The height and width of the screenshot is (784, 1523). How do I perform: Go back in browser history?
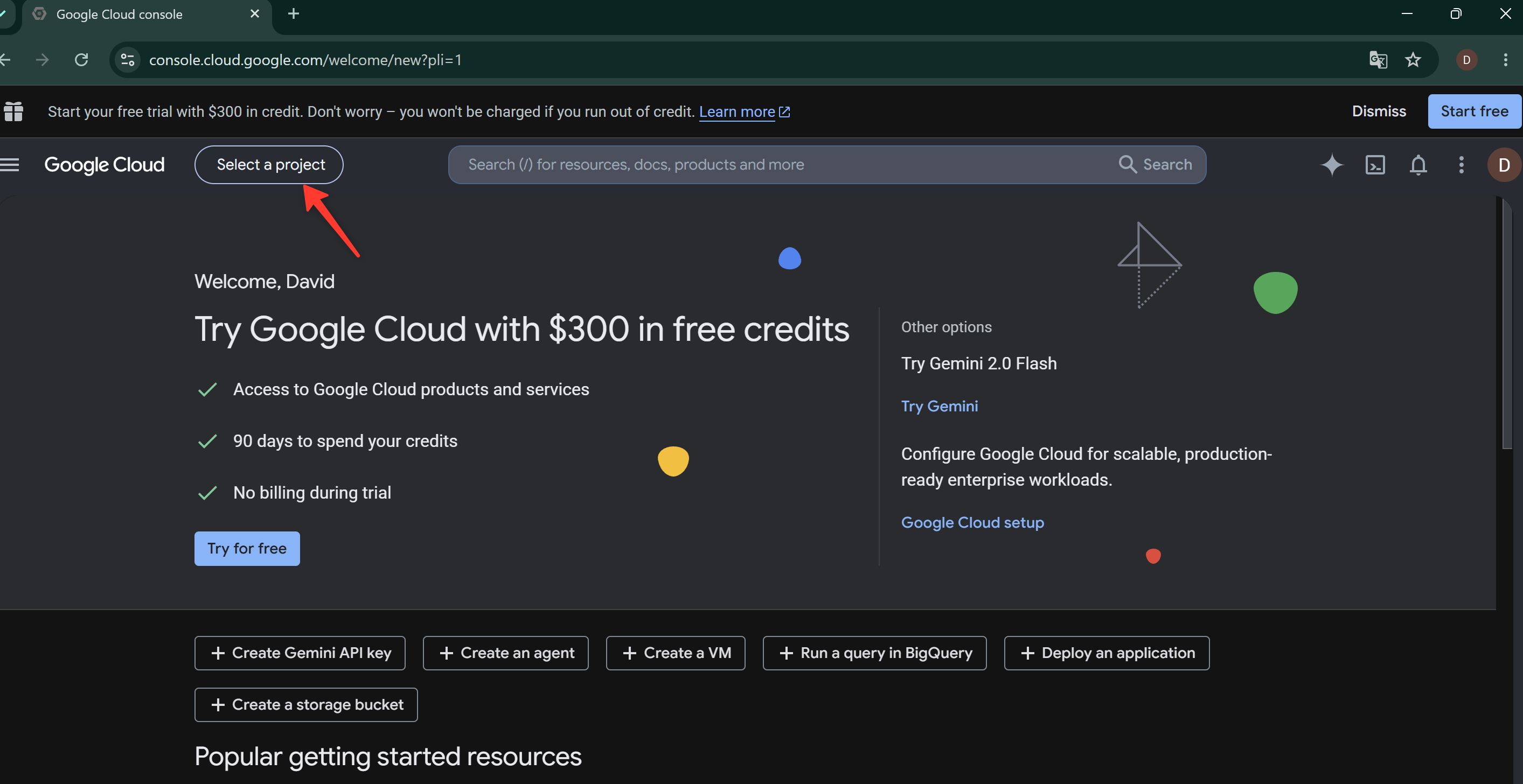point(5,60)
